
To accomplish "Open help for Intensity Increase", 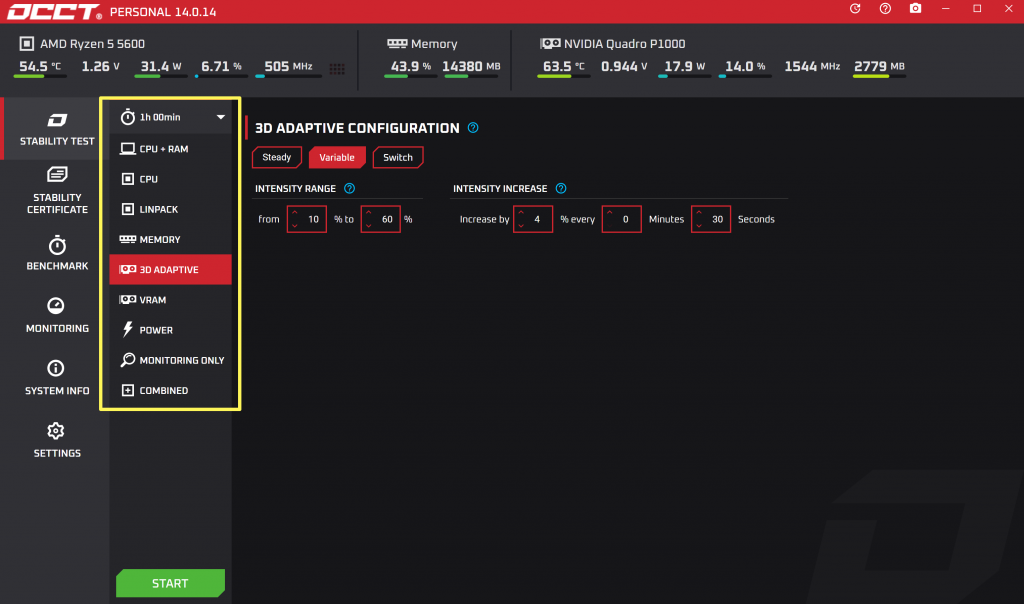I will tap(561, 189).
